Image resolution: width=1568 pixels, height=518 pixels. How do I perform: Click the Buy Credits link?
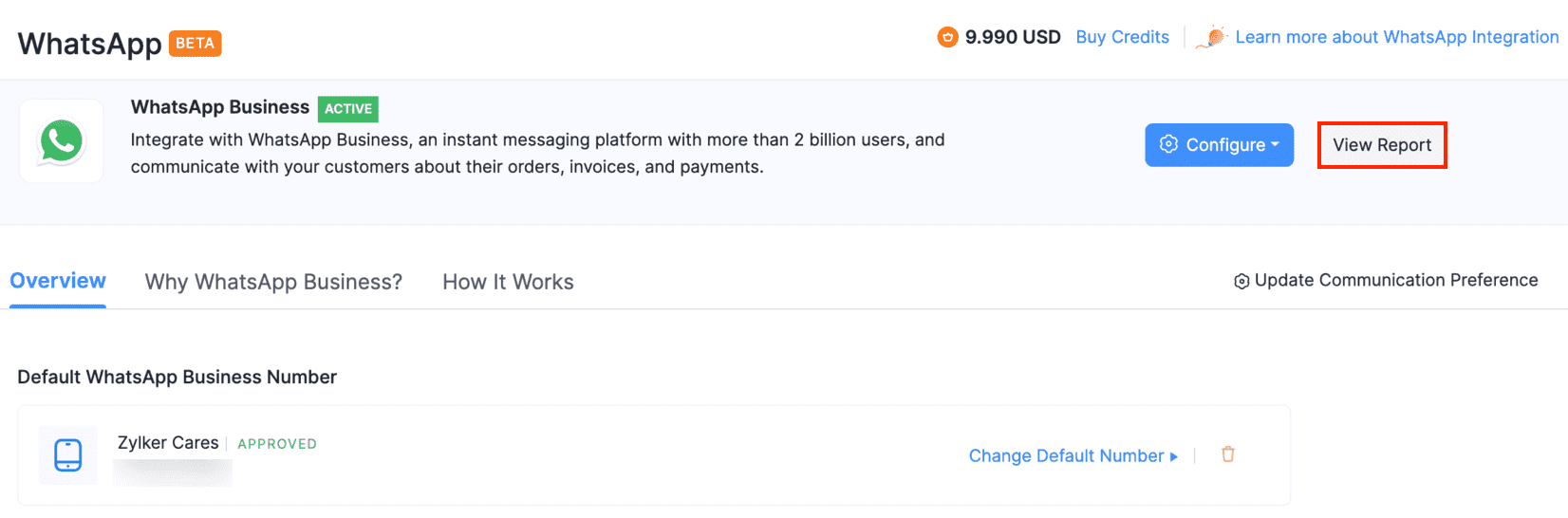(1122, 37)
